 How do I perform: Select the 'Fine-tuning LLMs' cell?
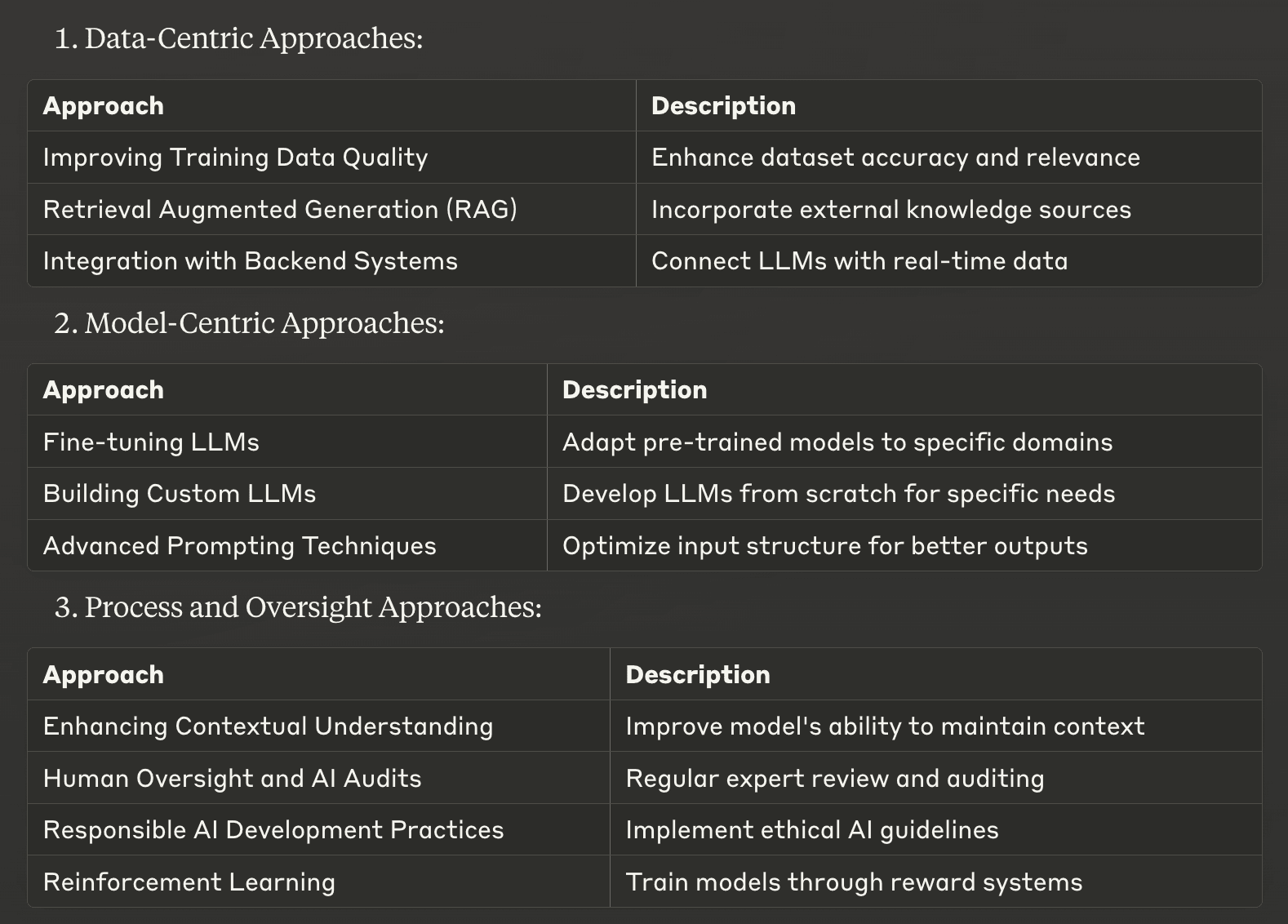point(287,442)
